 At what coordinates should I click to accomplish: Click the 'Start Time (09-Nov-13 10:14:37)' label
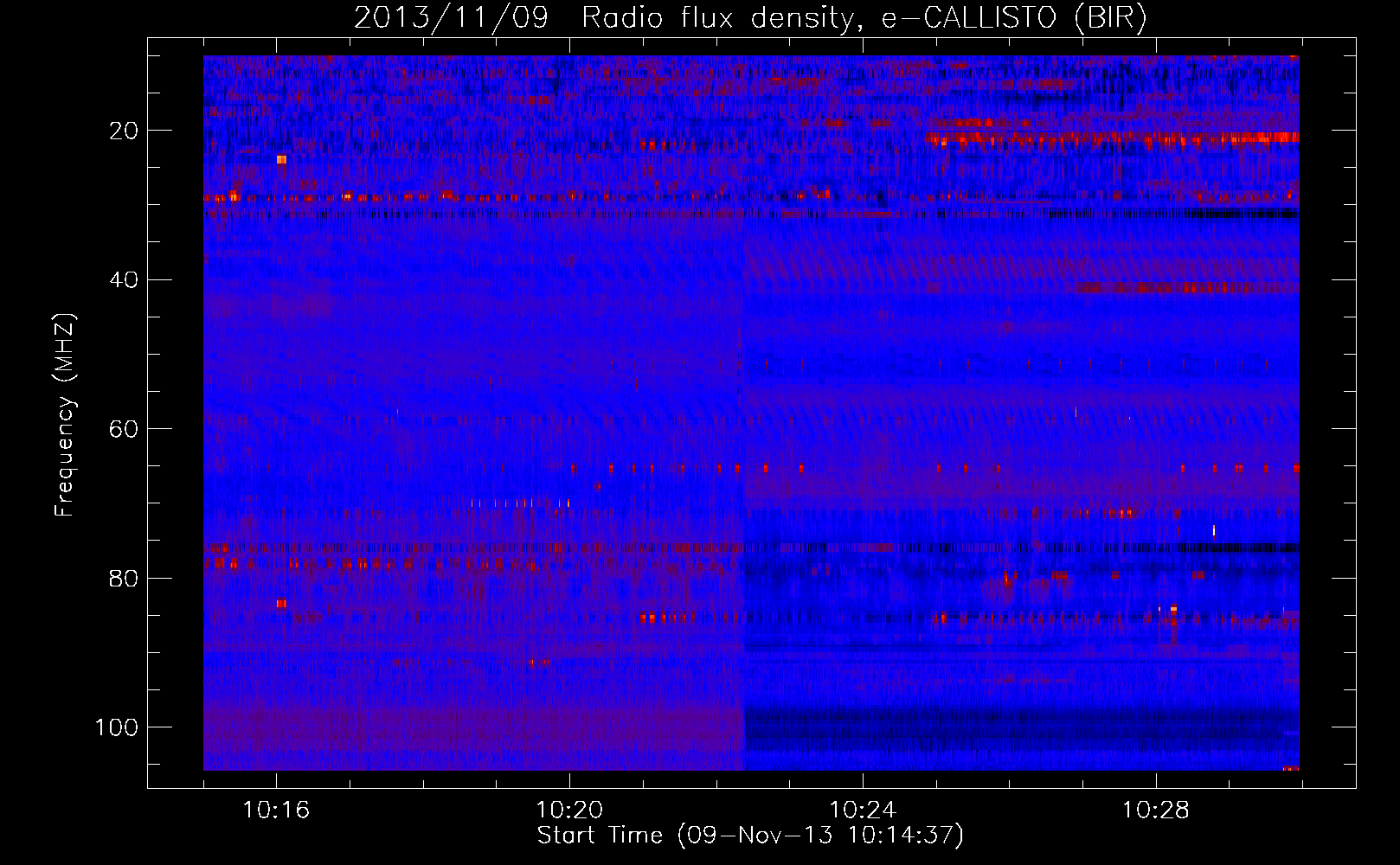pyautogui.click(x=750, y=836)
